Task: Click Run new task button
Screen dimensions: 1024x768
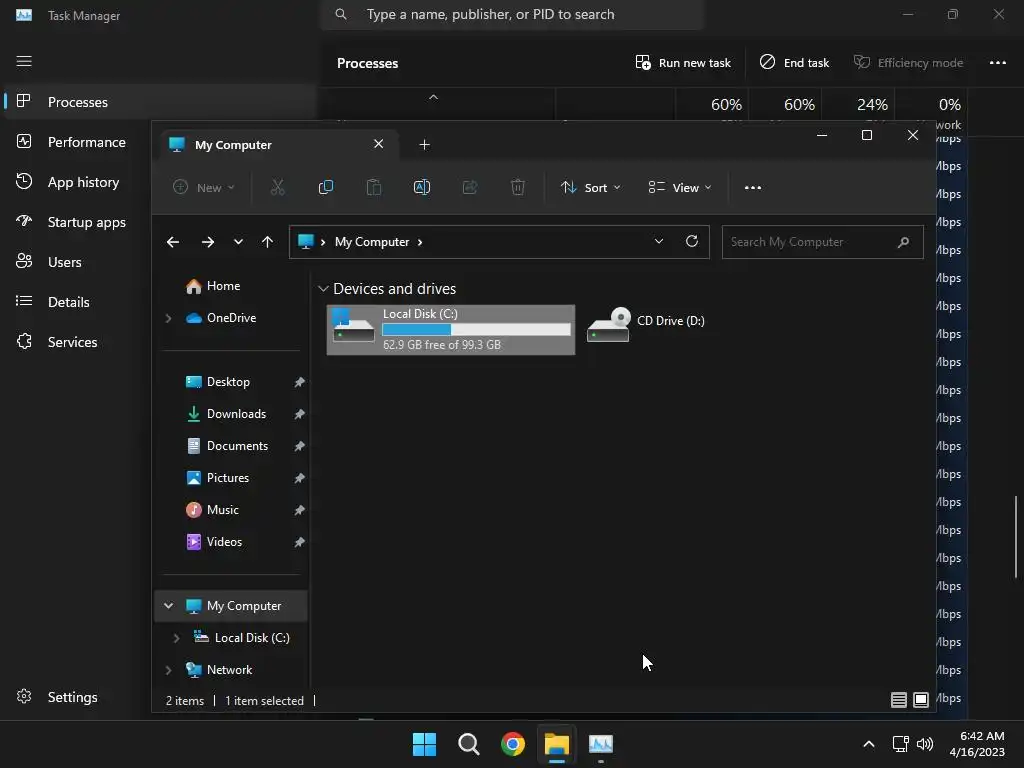Action: tap(683, 63)
